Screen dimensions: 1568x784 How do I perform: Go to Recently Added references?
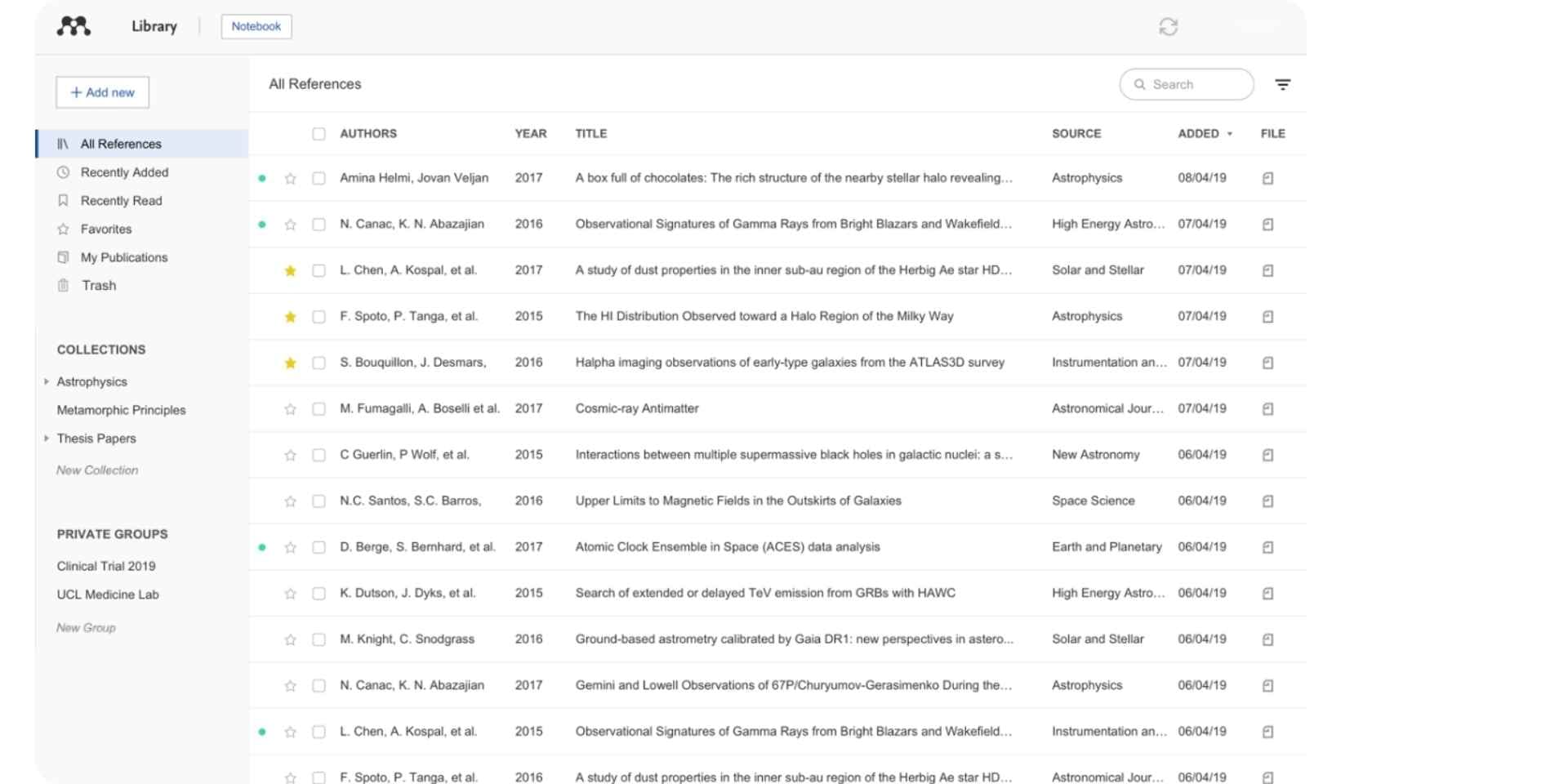click(x=124, y=172)
